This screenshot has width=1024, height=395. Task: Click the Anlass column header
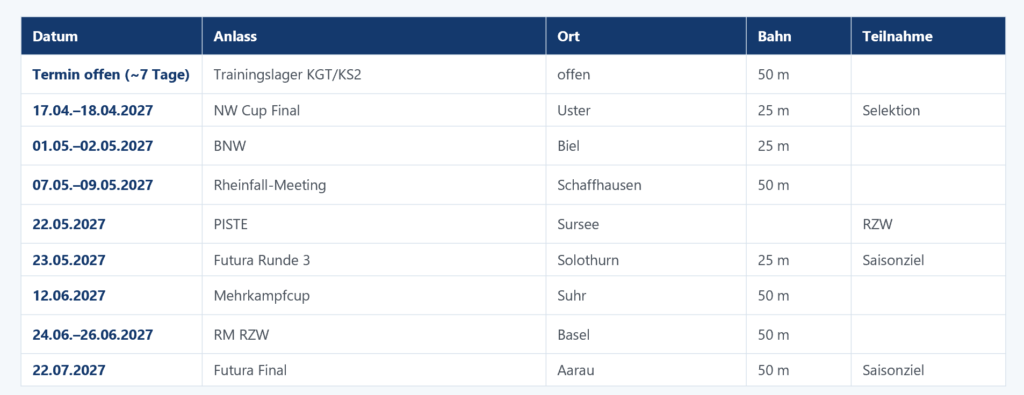point(374,36)
